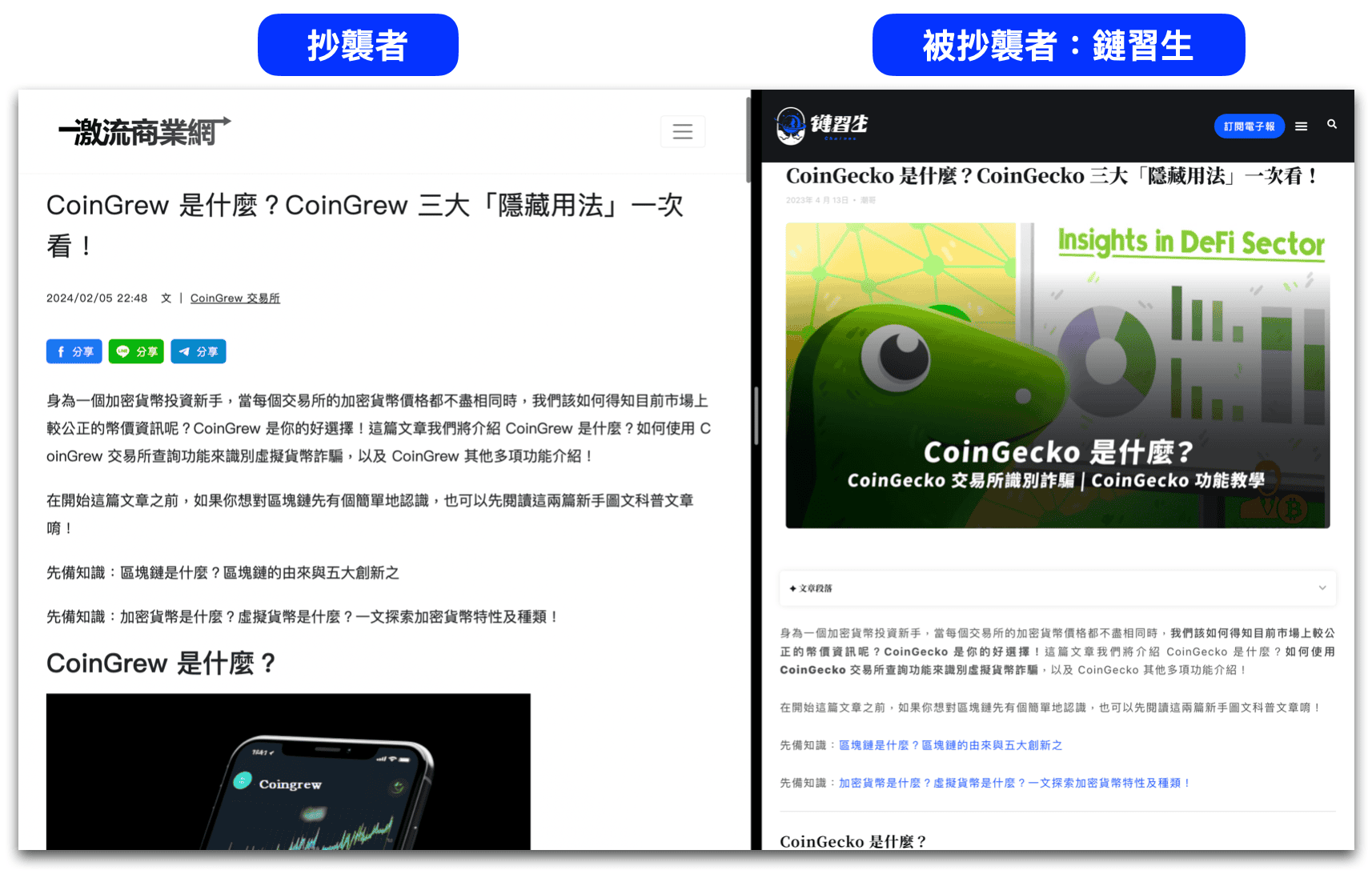The width and height of the screenshot is (1372, 874).
Task: Share article via Telegram button
Action: click(199, 351)
